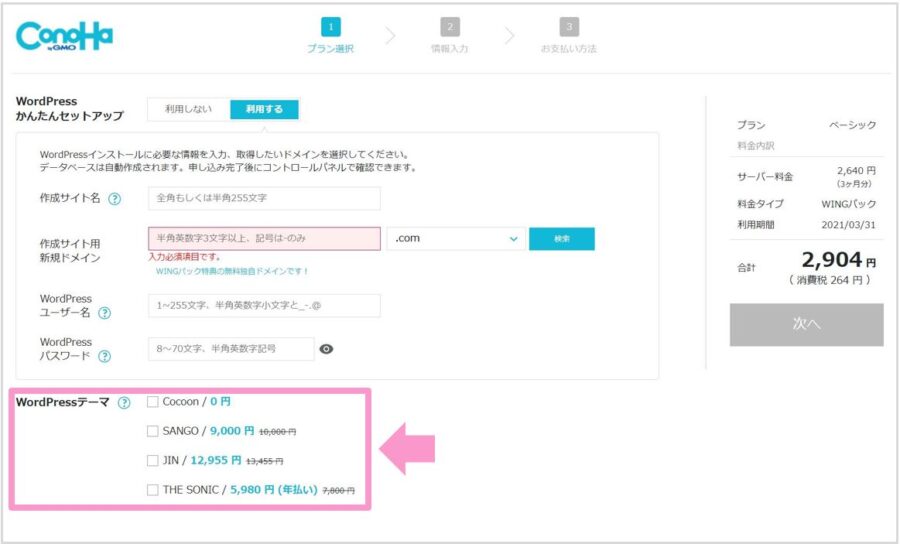Screen dimensions: 900x544
Task: Click step 3 お支払い方法 indicator
Action: click(569, 36)
